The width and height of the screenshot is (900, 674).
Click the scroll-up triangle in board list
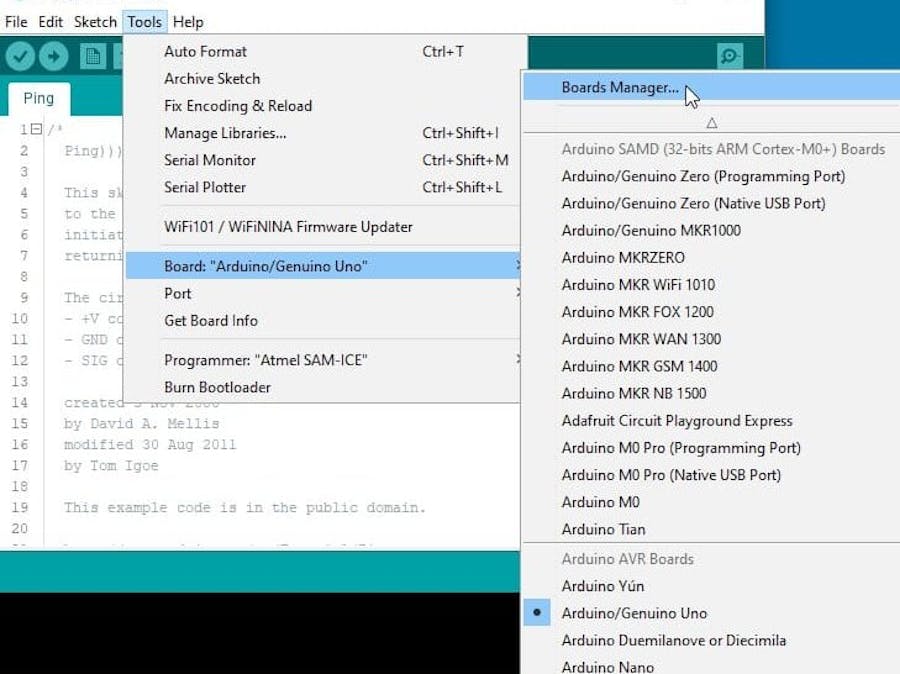point(712,123)
